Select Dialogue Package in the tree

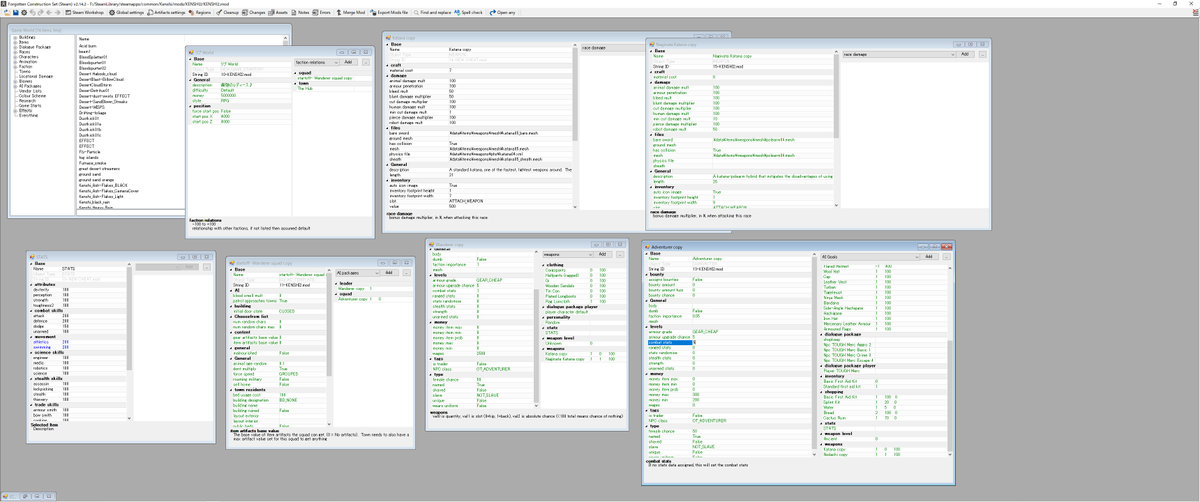click(35, 47)
